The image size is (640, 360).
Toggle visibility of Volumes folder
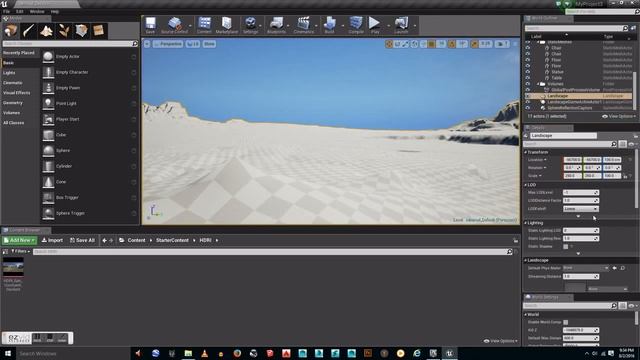point(527,84)
